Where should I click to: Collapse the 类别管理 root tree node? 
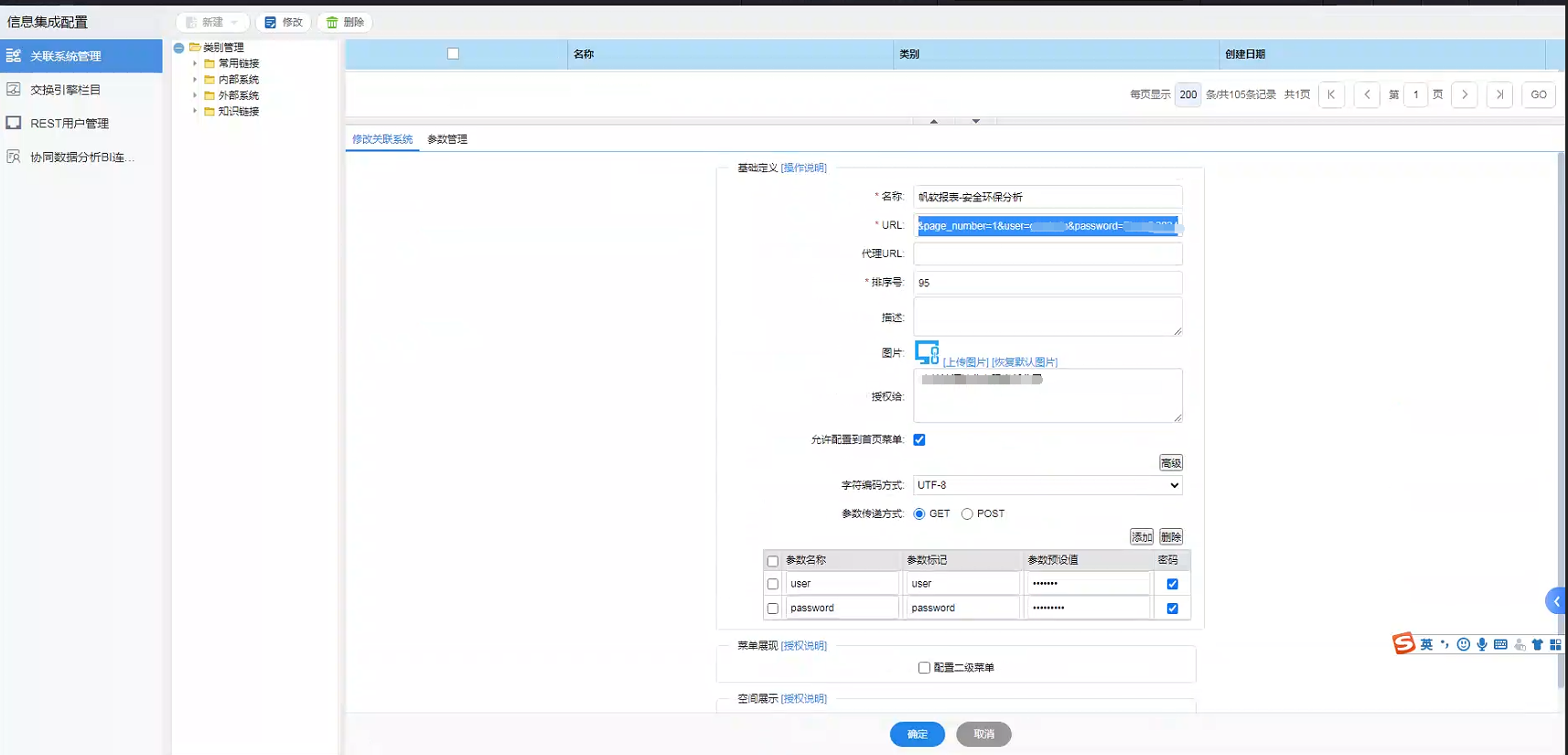(x=179, y=48)
